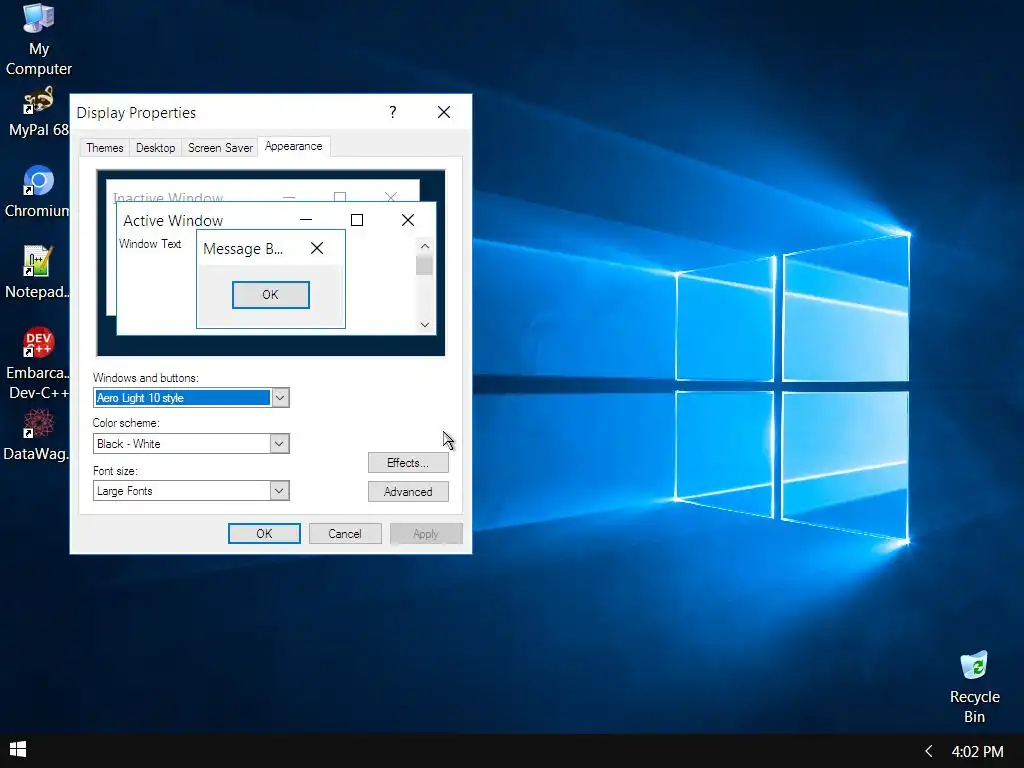Viewport: 1024px width, 768px height.
Task: Switch to the Screen Saver tab
Action: tap(220, 148)
